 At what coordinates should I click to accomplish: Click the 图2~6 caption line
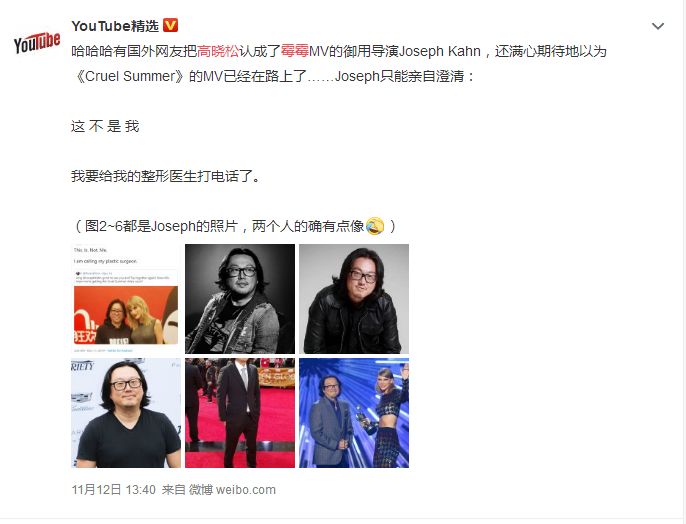point(234,226)
